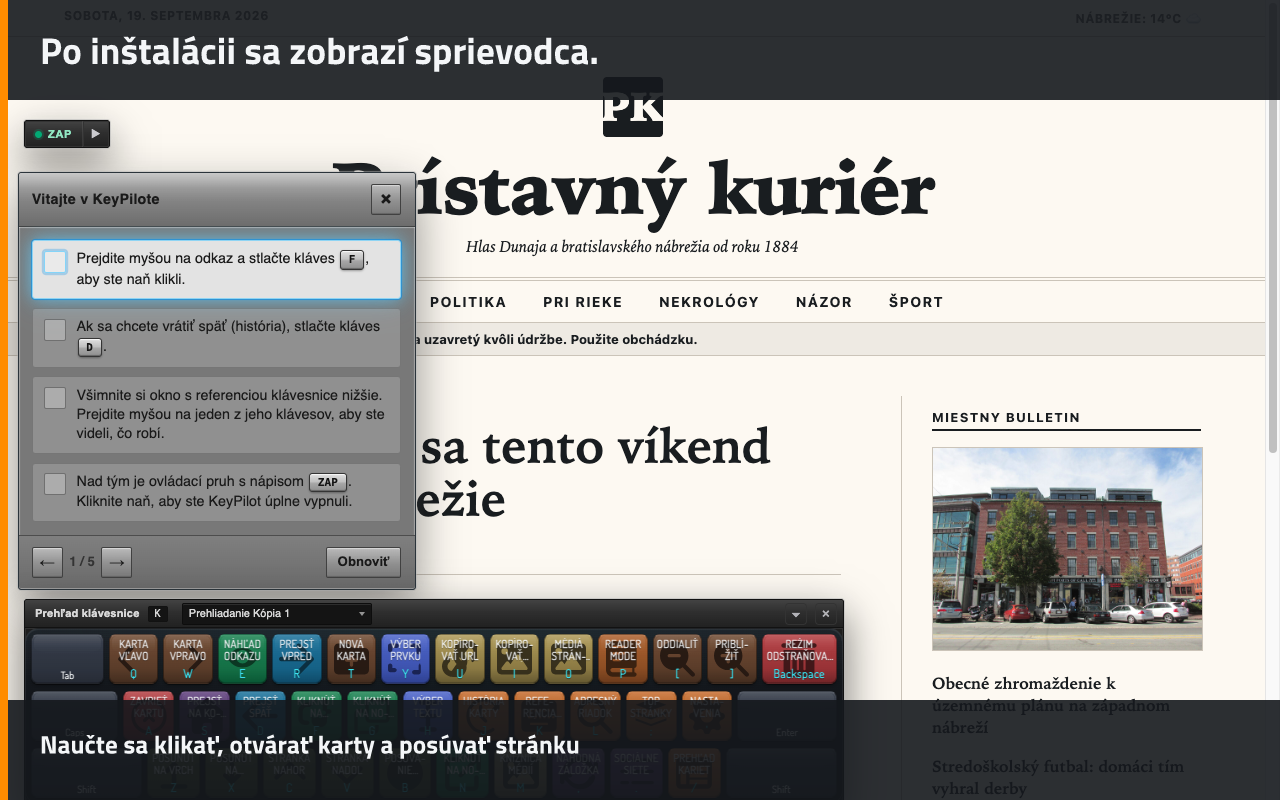Open the keyboard overview panel options arrow
Image resolution: width=1280 pixels, height=800 pixels.
796,614
